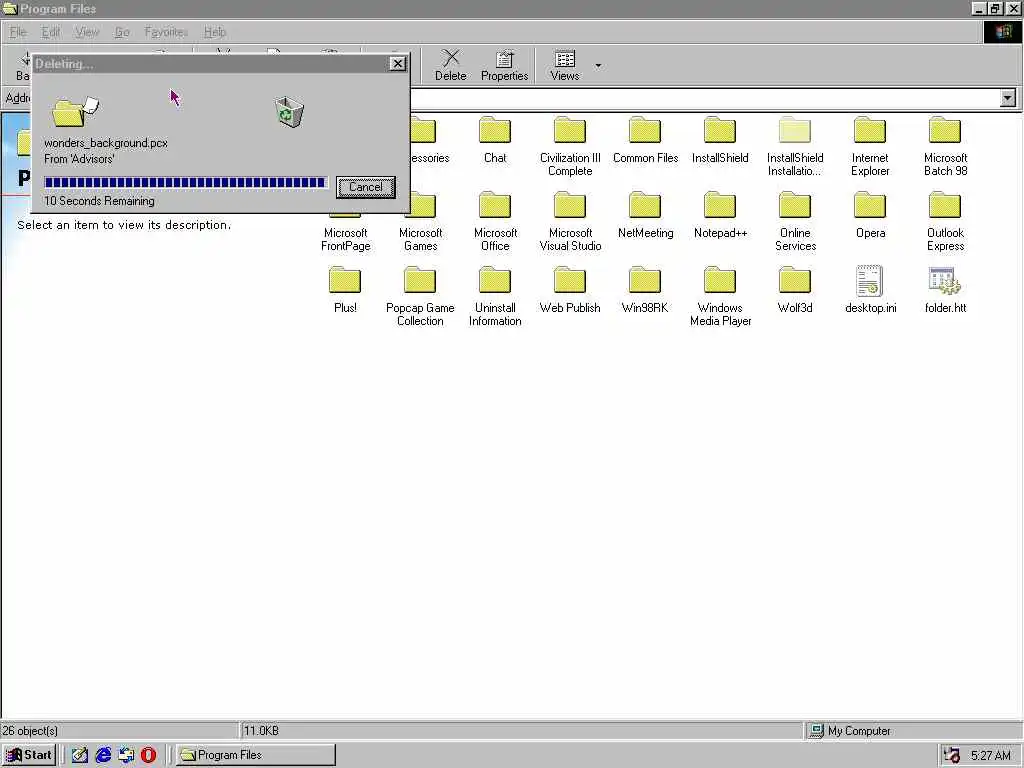Select the InstallShield folder

pyautogui.click(x=720, y=140)
